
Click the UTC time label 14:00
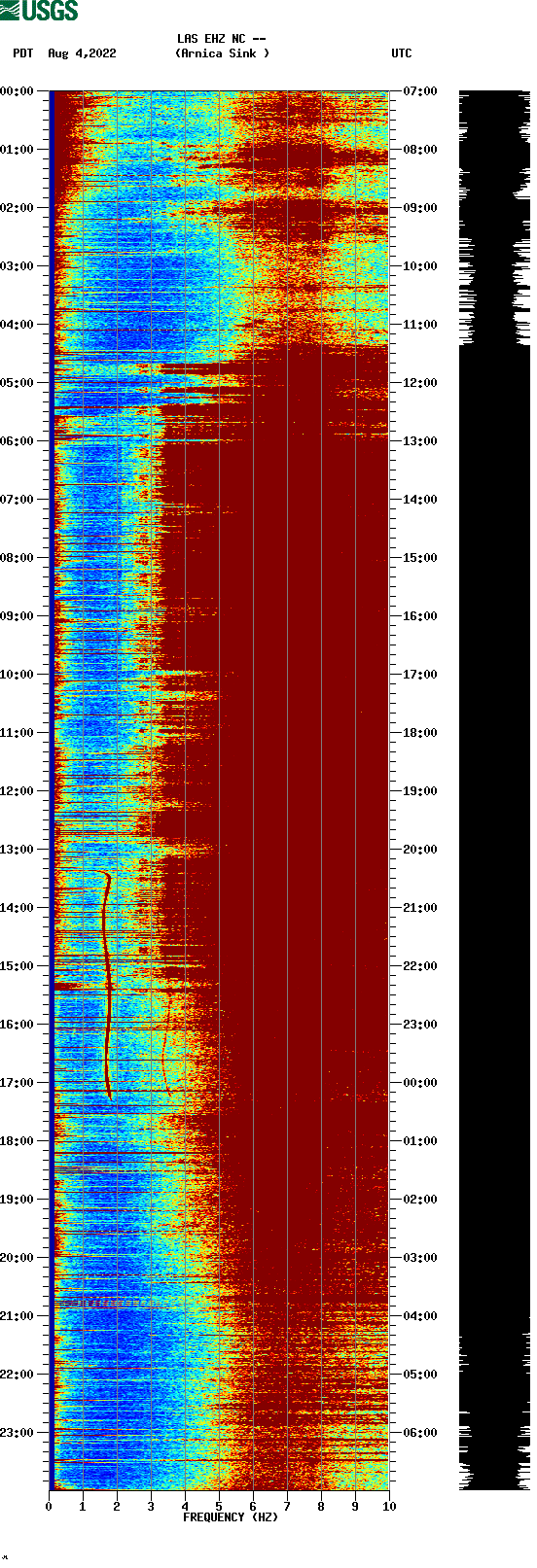[420, 499]
